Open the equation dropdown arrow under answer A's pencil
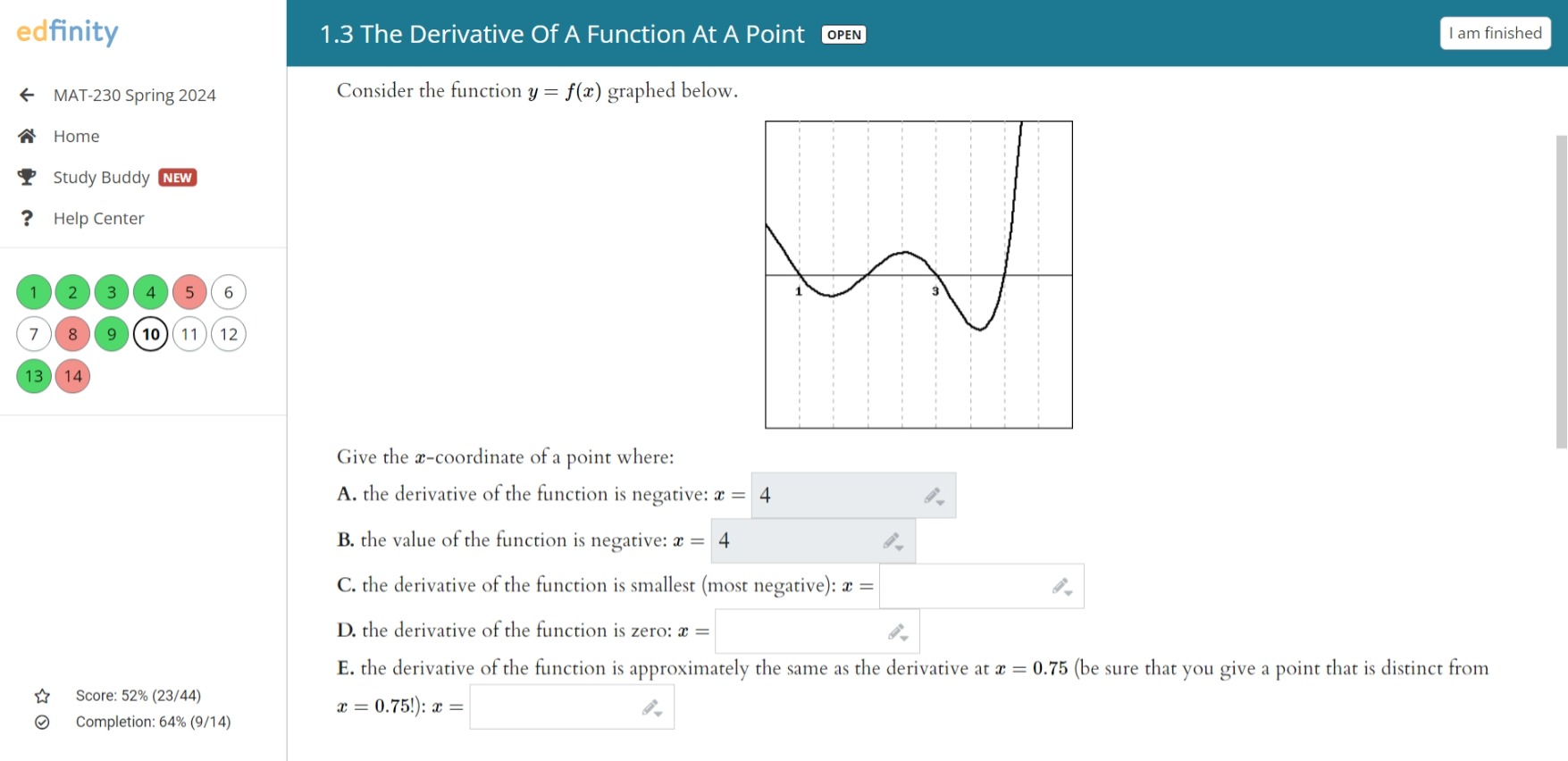The image size is (1568, 761). click(941, 502)
